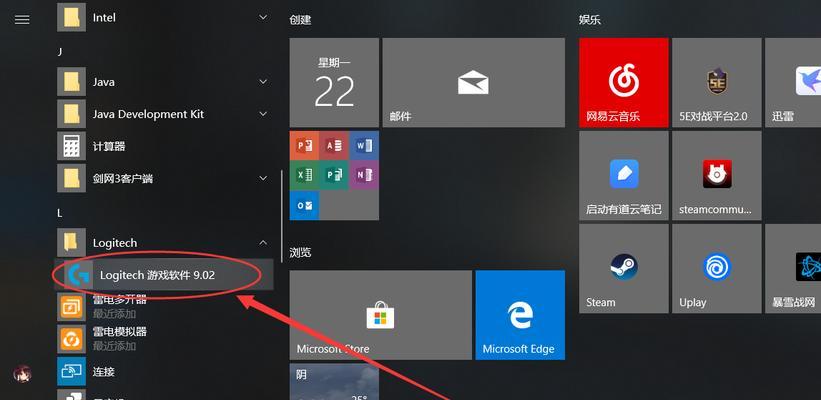Open the 网易云音乐 tile
The width and height of the screenshot is (821, 400).
pos(624,82)
